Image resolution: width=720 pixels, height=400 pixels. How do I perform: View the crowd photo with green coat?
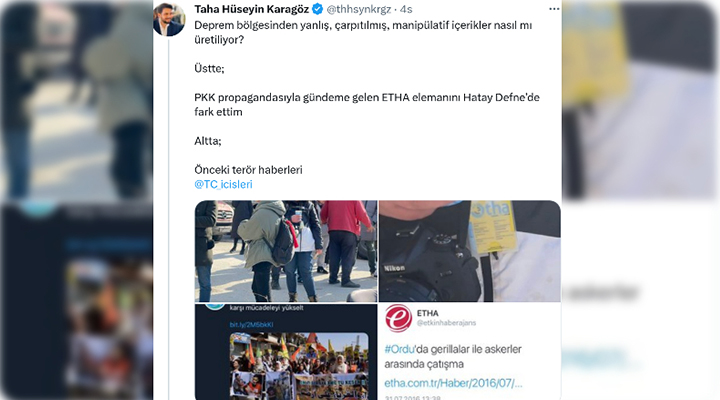pyautogui.click(x=286, y=251)
